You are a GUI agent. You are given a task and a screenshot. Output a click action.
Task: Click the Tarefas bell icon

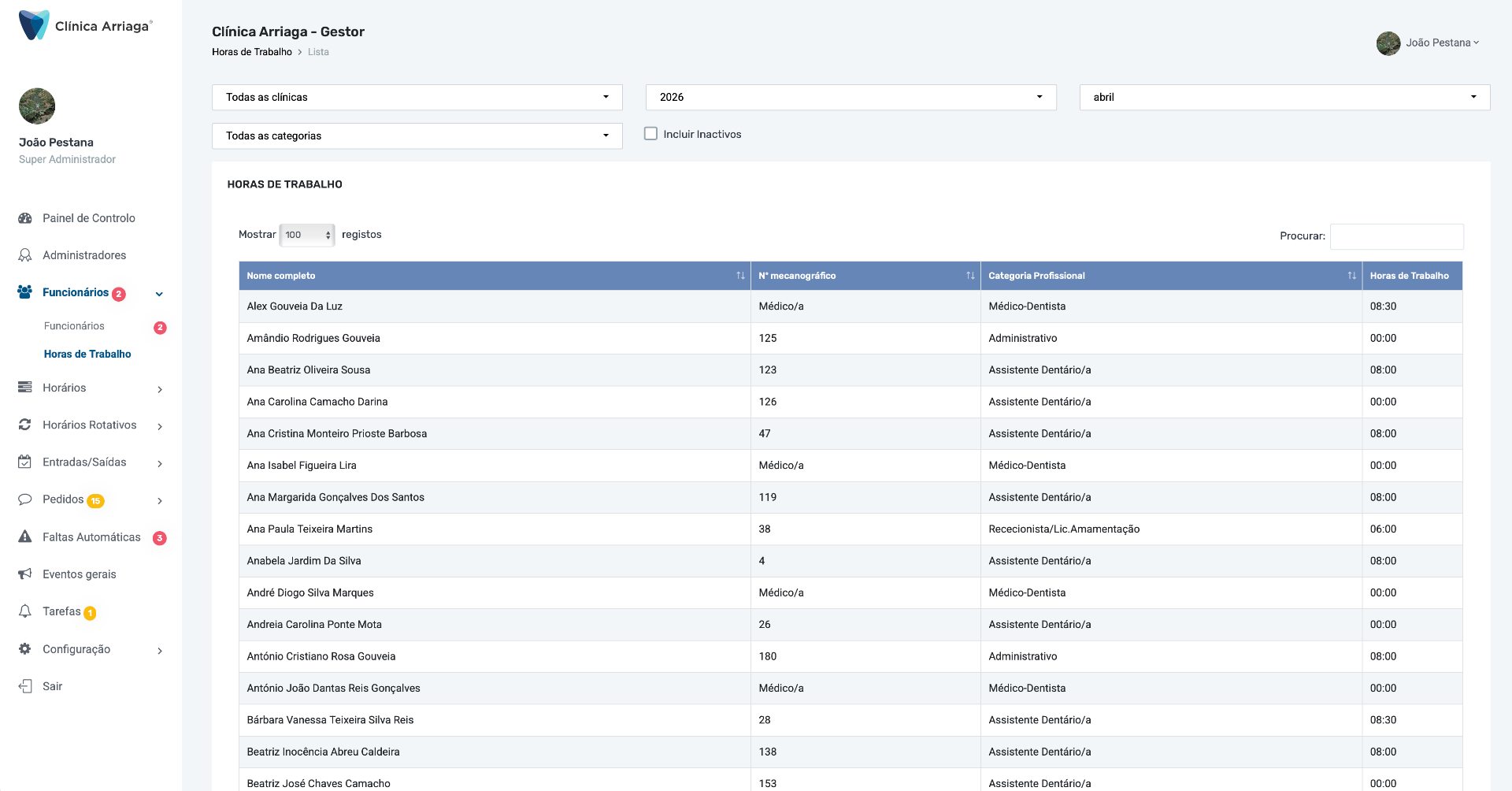(25, 611)
